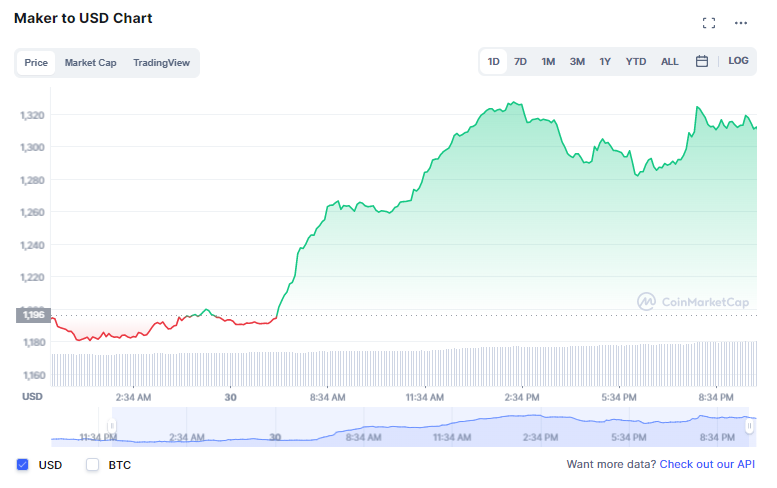Switch to the TradingView tab
This screenshot has width=777, height=488.
pyautogui.click(x=162, y=63)
